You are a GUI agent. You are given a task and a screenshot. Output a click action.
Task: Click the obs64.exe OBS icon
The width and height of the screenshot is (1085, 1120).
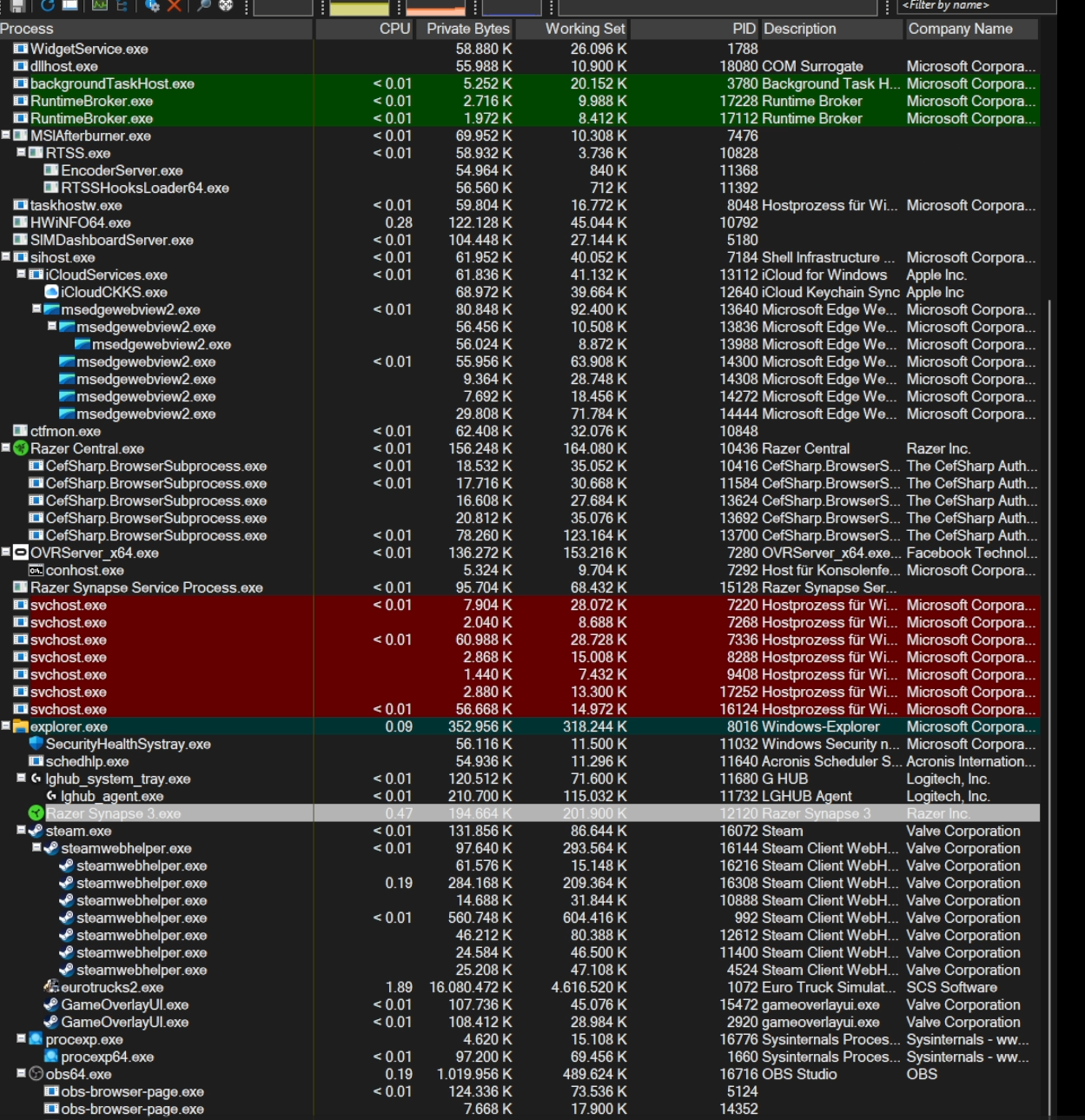(36, 1074)
